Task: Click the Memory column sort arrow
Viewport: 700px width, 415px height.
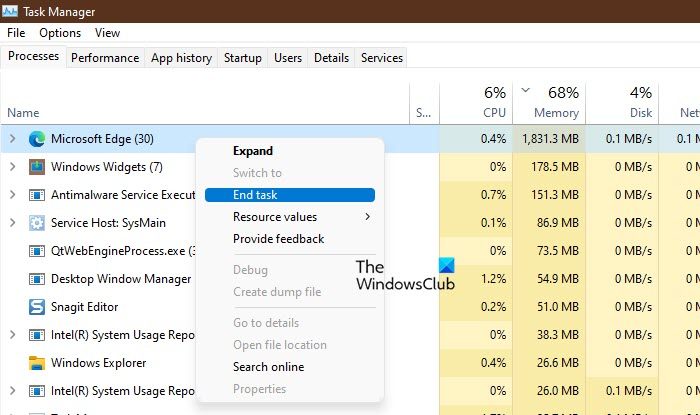Action: pyautogui.click(x=525, y=90)
